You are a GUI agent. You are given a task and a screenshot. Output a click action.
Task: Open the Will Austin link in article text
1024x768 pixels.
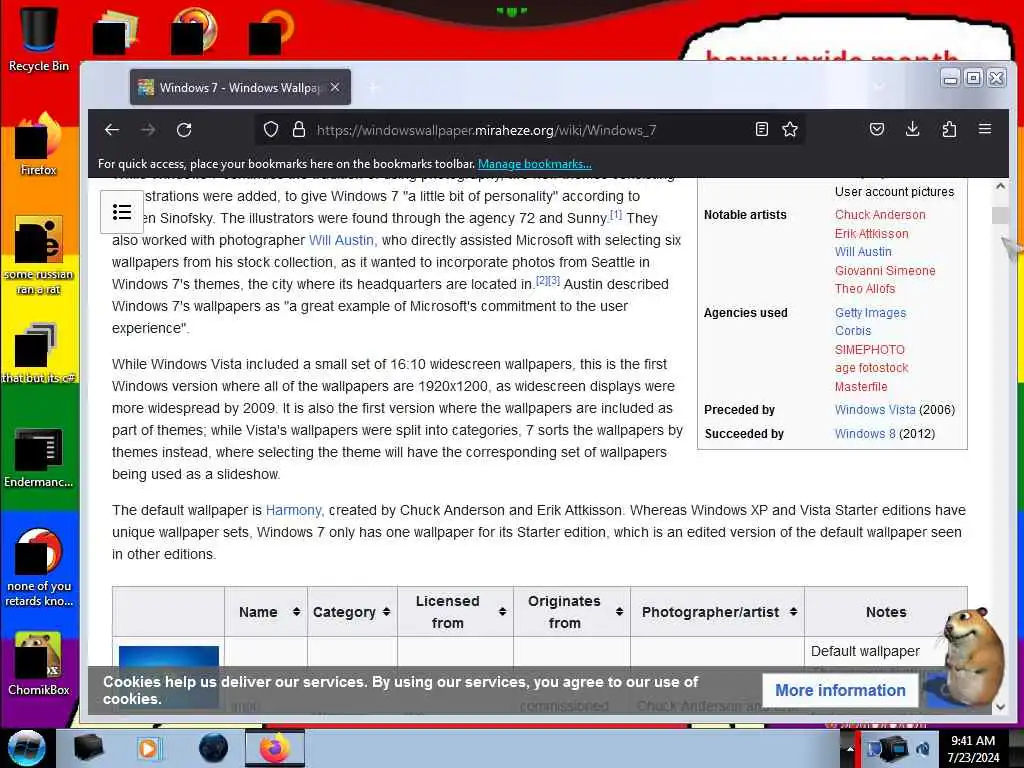(342, 240)
